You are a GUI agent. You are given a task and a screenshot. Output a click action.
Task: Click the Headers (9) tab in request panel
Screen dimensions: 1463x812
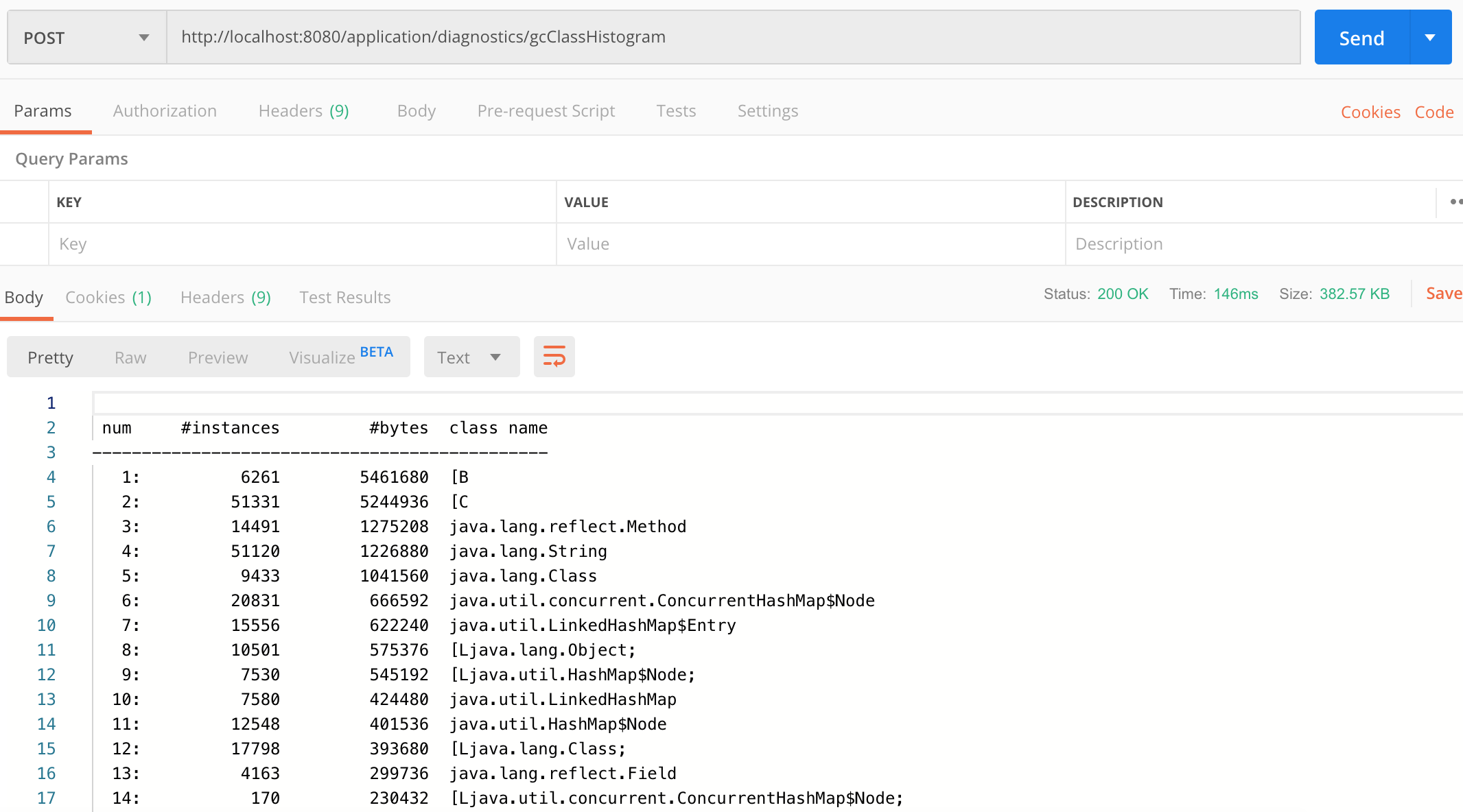pyautogui.click(x=303, y=111)
